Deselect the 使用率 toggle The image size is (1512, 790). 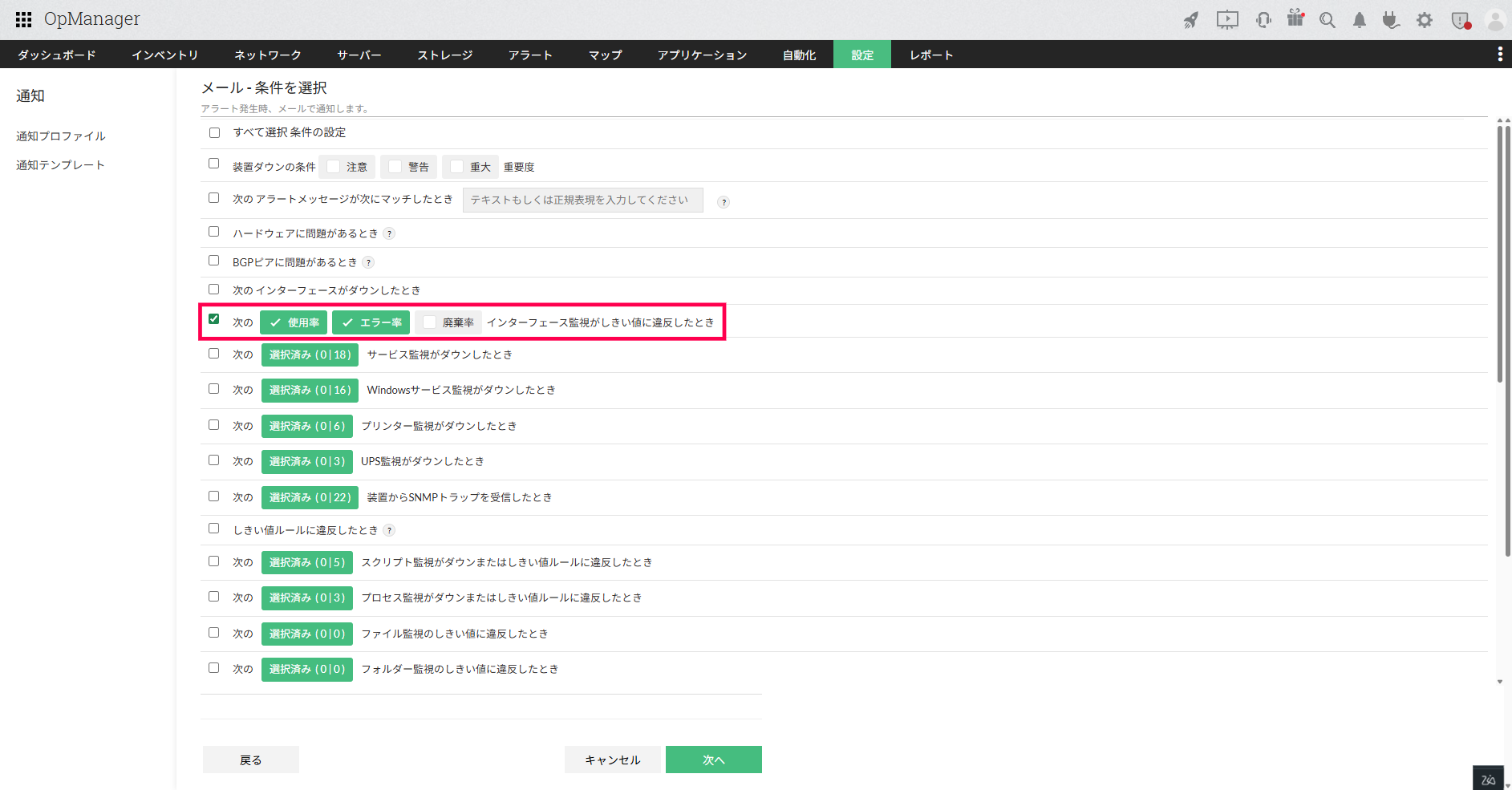(294, 322)
